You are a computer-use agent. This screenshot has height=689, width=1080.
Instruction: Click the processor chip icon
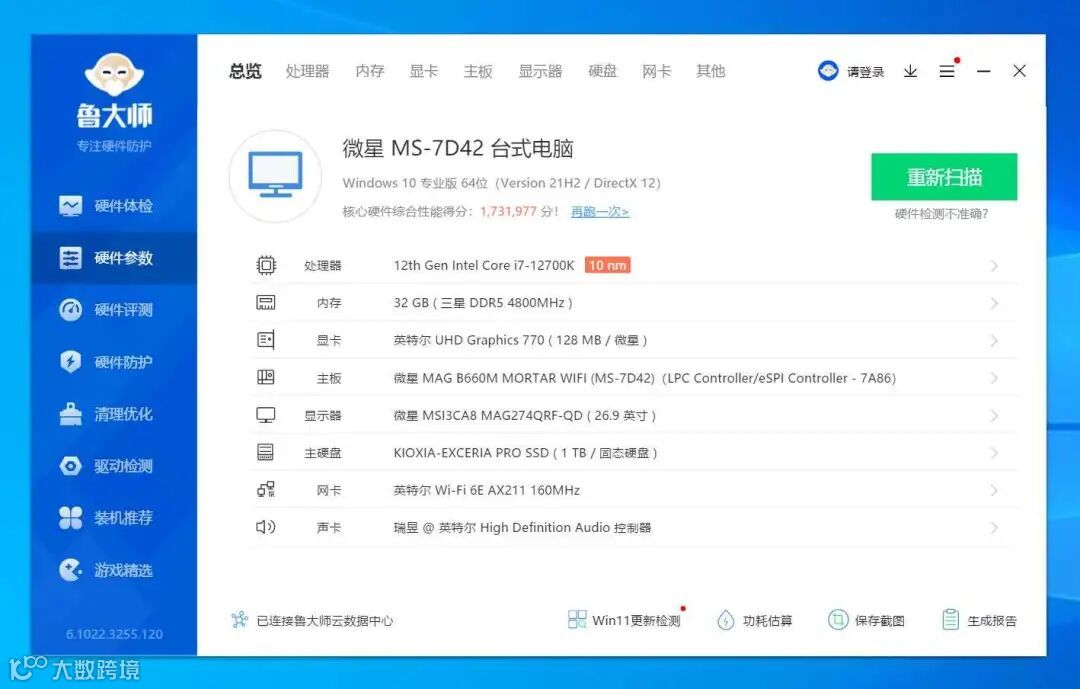[266, 265]
